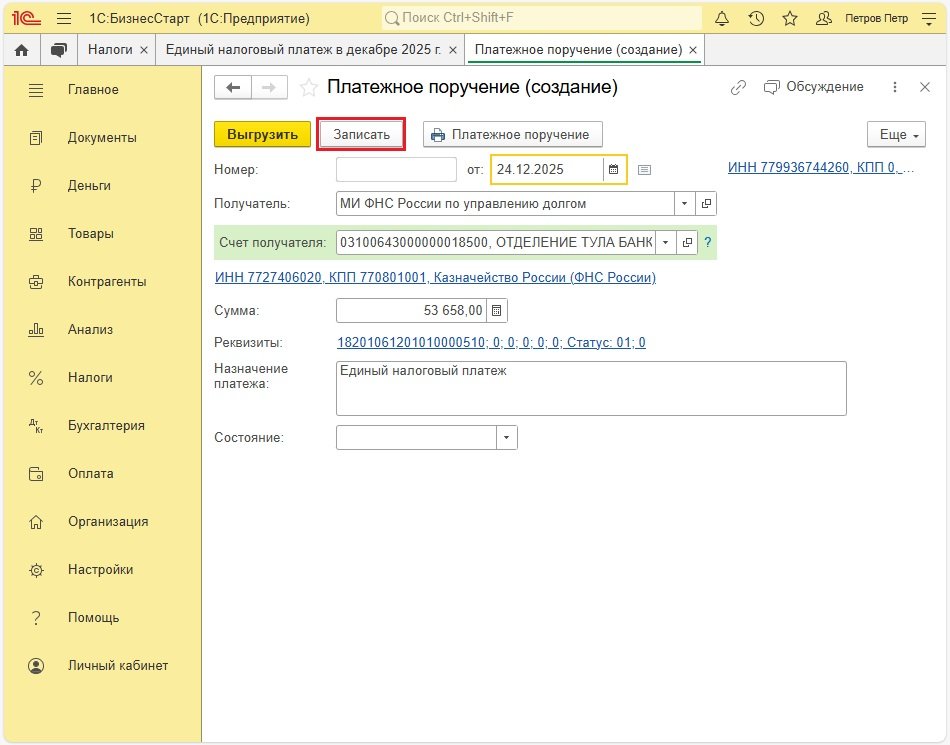Open the Состояние dropdown
Screen dimensions: 950x745
[x=506, y=438]
